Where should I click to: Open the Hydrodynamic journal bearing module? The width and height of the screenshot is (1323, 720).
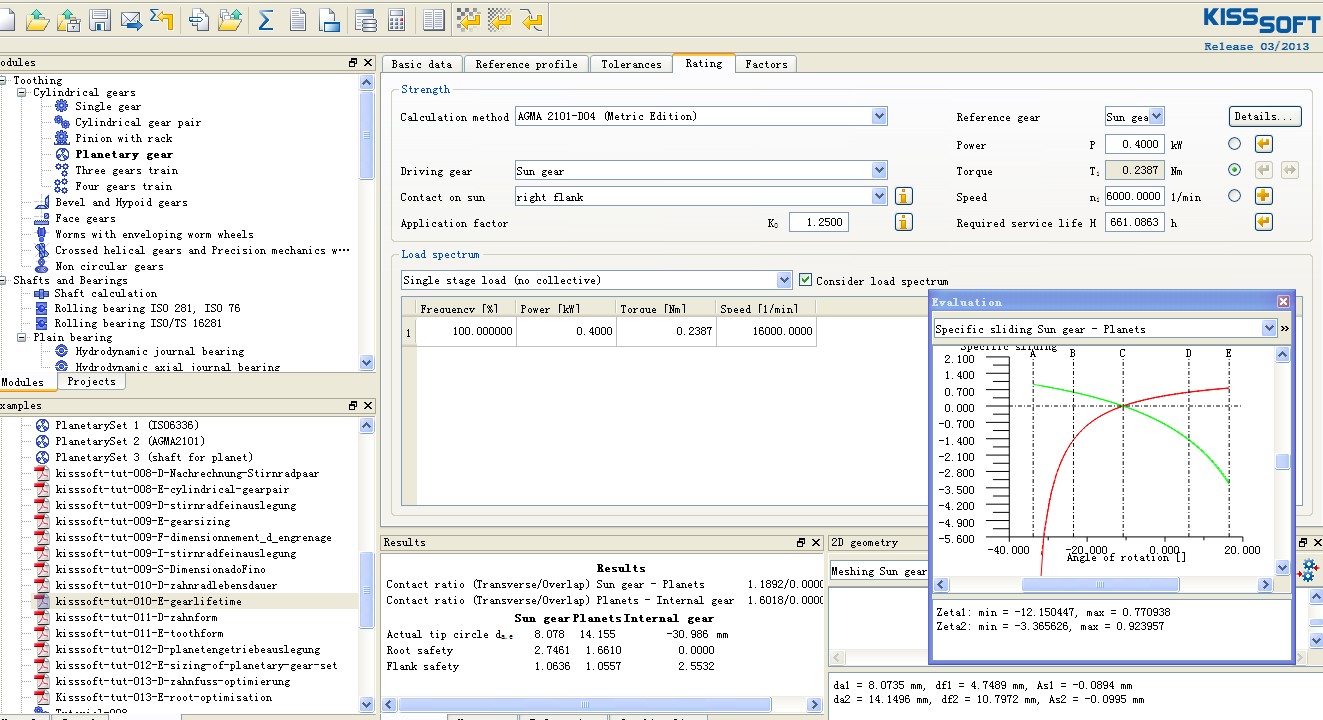click(x=160, y=351)
